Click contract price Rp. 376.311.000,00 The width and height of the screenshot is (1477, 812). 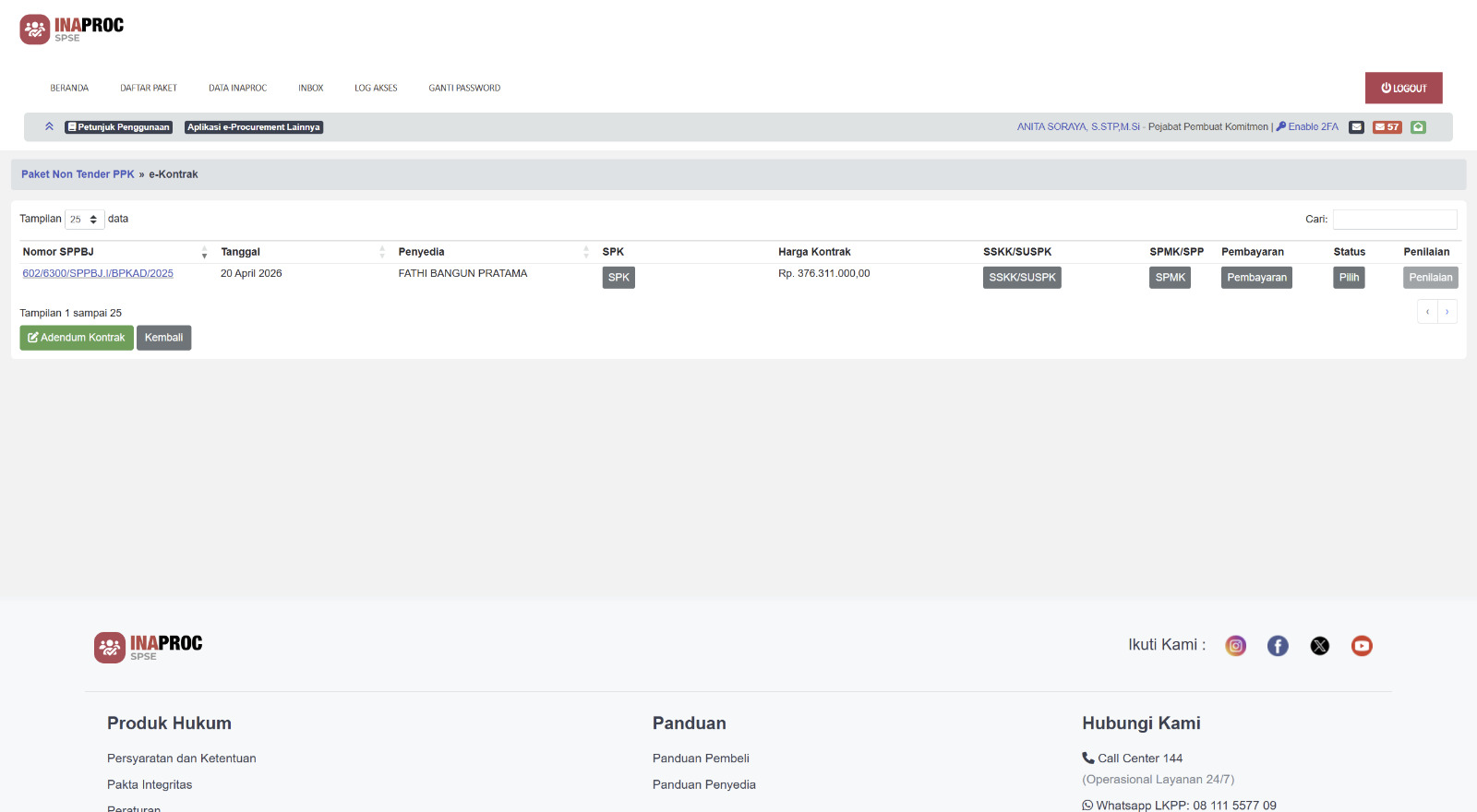[823, 274]
